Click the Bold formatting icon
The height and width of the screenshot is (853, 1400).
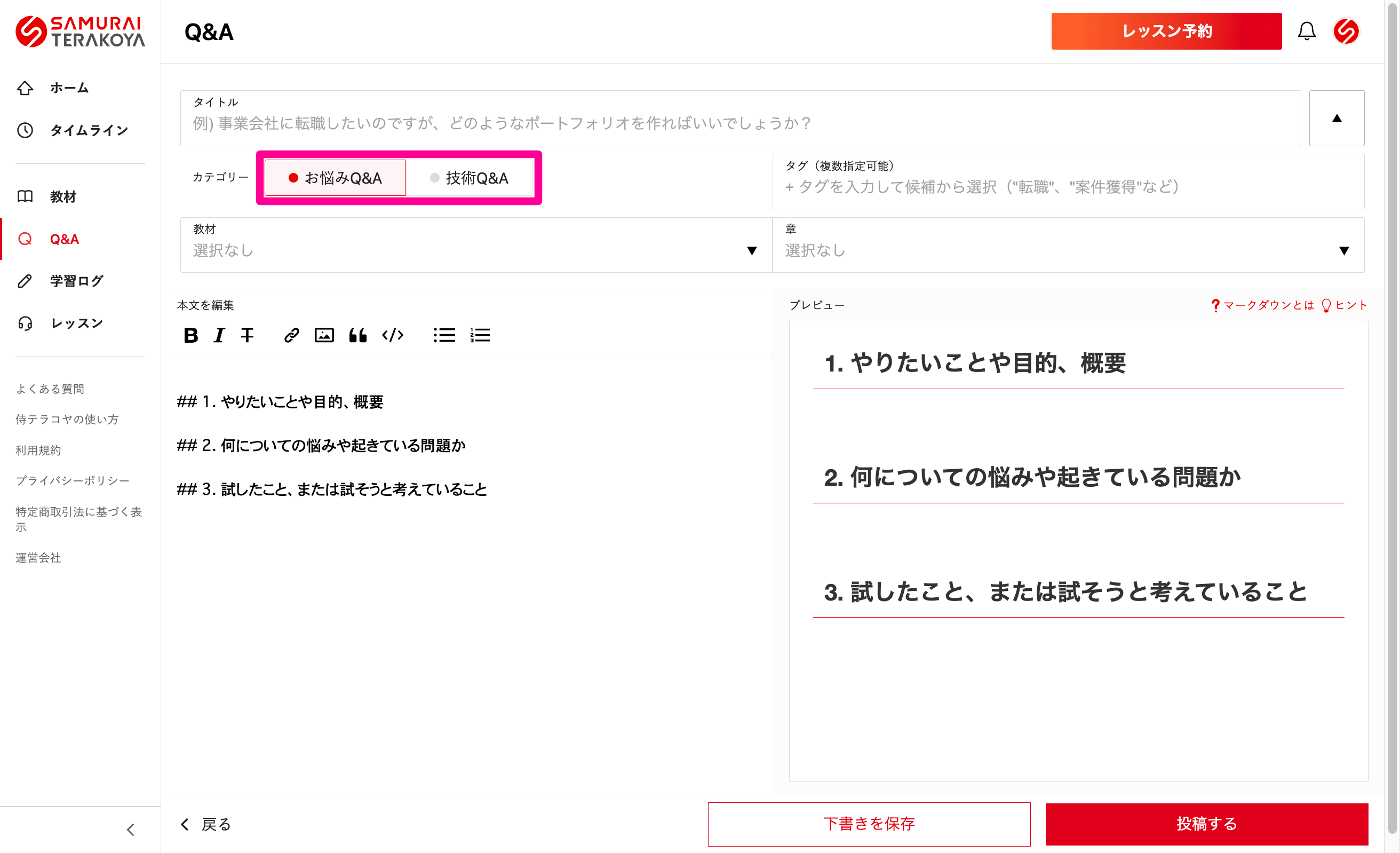pyautogui.click(x=191, y=335)
